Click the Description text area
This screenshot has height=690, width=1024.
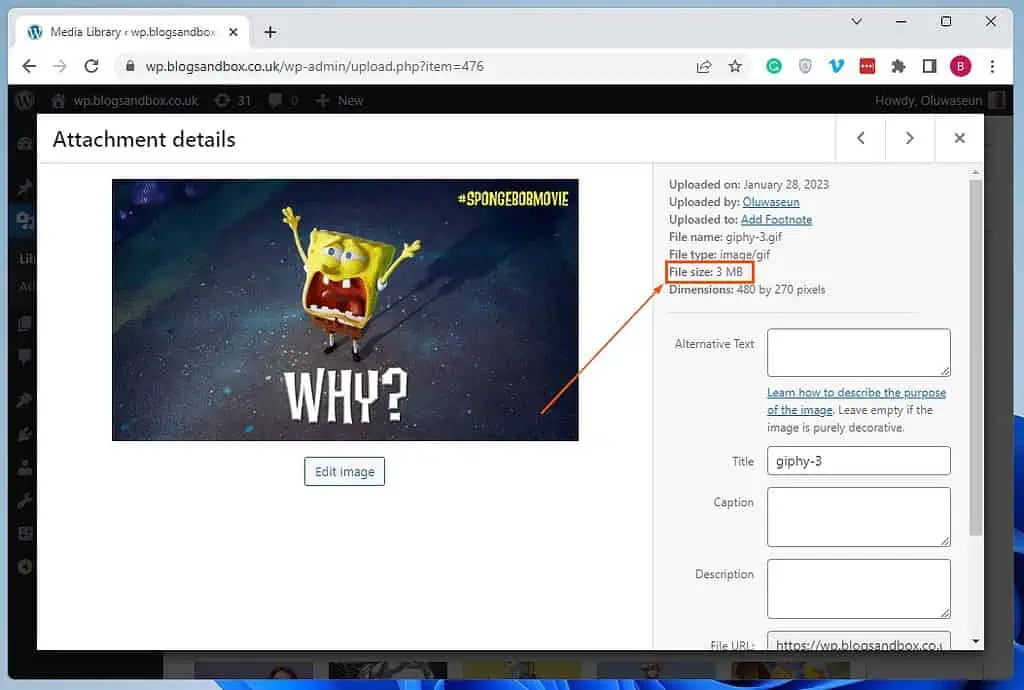pos(858,588)
